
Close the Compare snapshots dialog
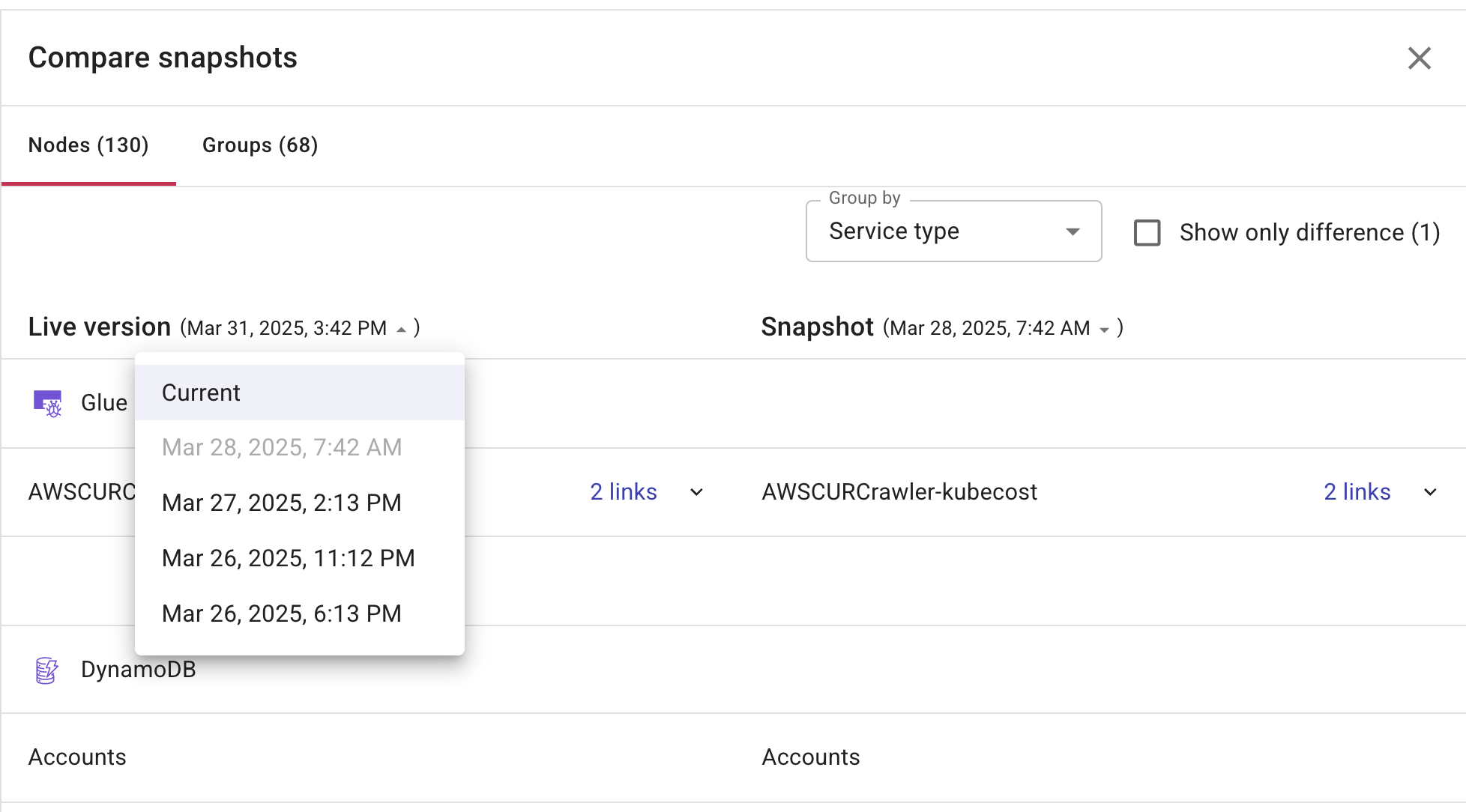tap(1419, 58)
